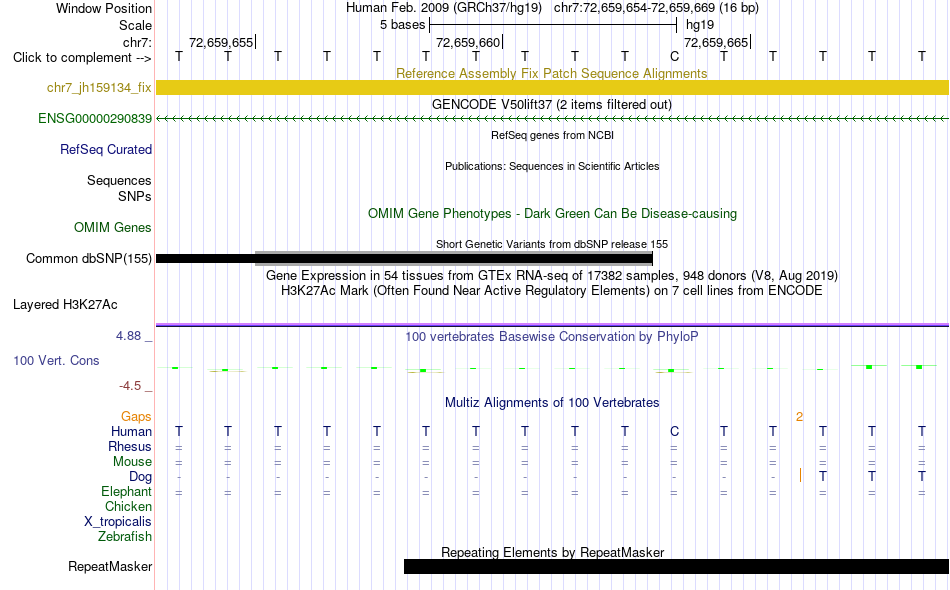The image size is (950, 590).
Task: Click Multiz Alignments of 100 Vertebrates title
Action: coord(552,403)
